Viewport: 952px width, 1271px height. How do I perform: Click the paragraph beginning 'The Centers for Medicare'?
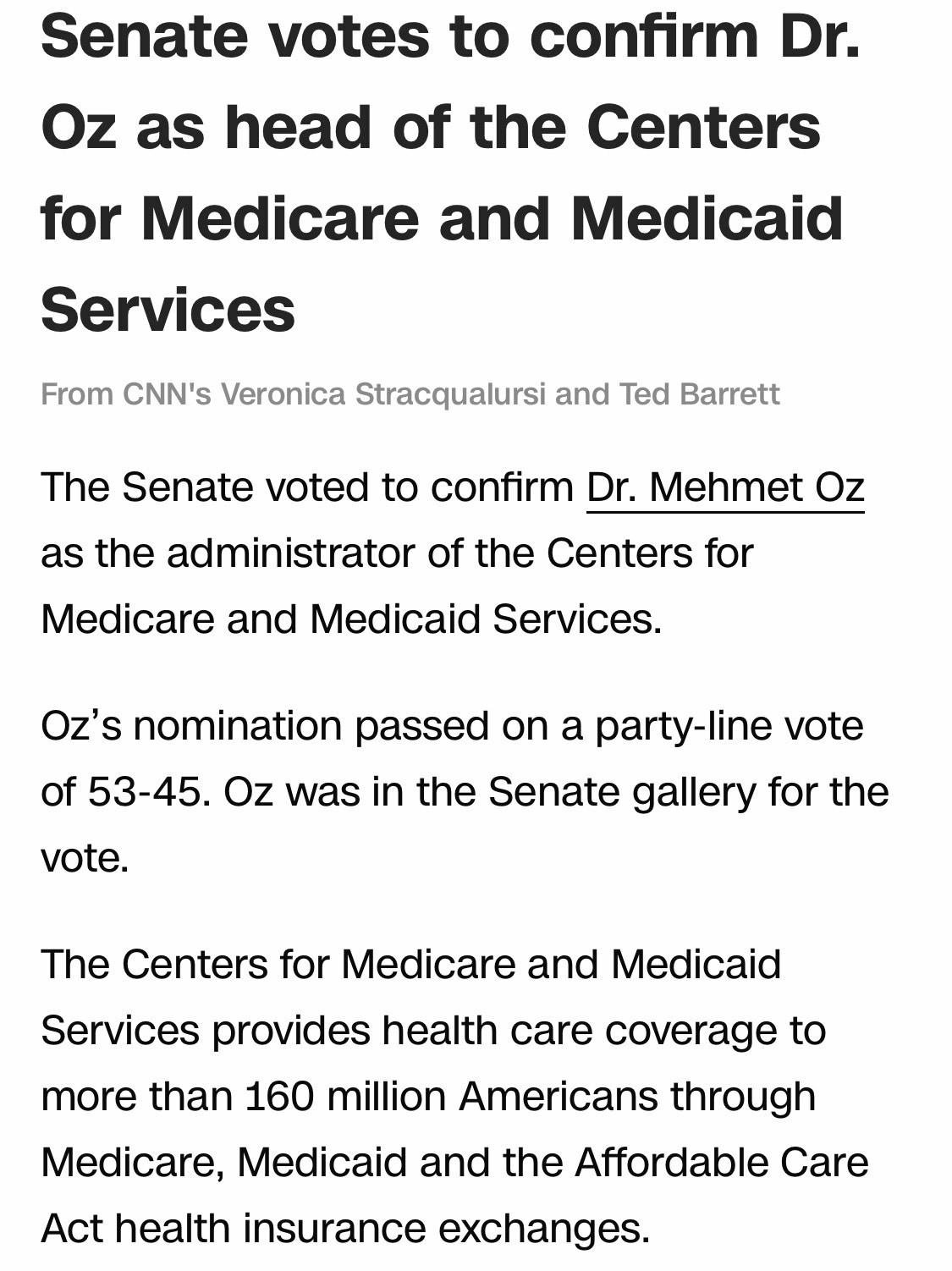(454, 1096)
